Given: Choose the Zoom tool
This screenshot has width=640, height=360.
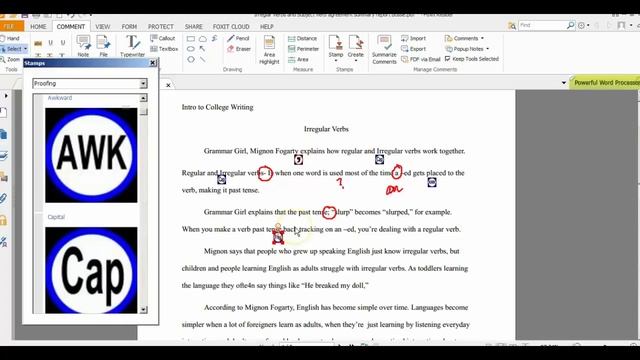Looking at the screenshot, I should coord(10,60).
